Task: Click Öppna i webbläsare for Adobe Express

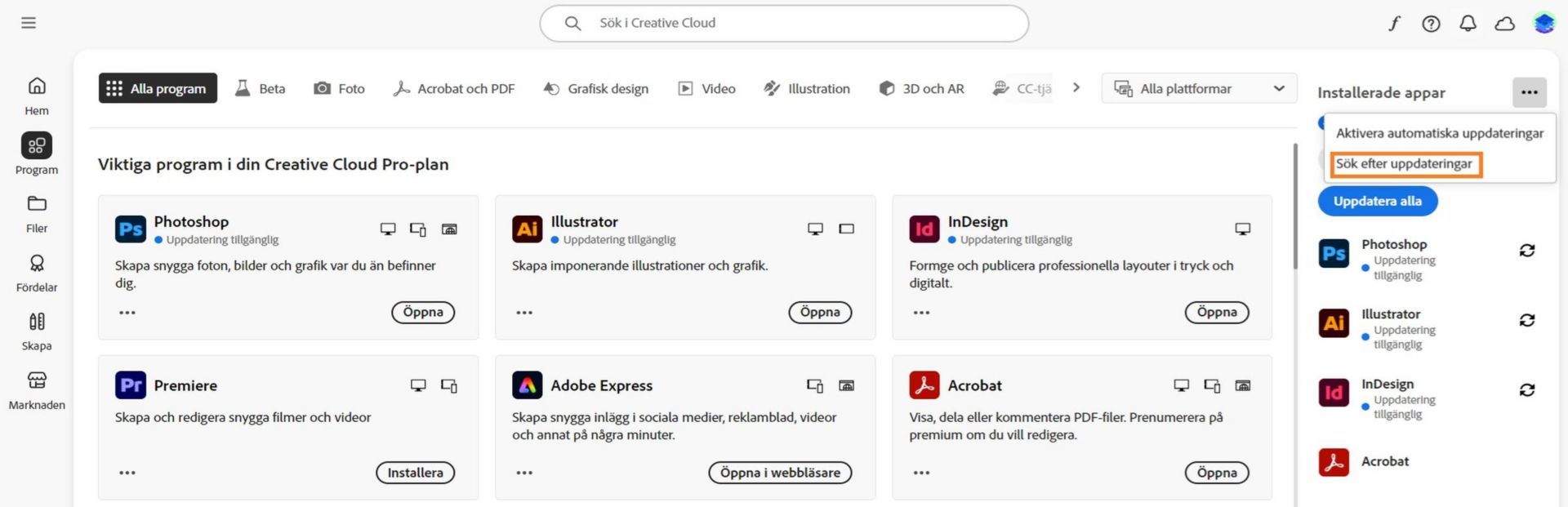Action: 780,473
